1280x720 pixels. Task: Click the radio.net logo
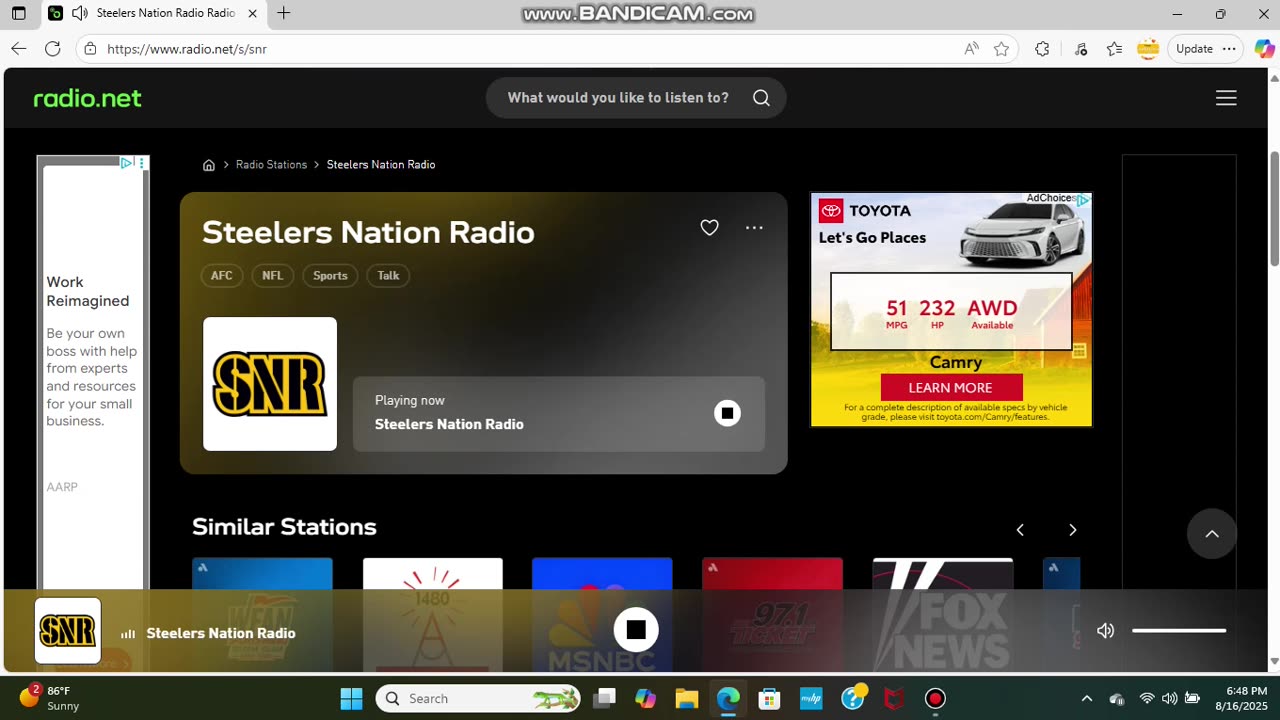click(x=88, y=98)
